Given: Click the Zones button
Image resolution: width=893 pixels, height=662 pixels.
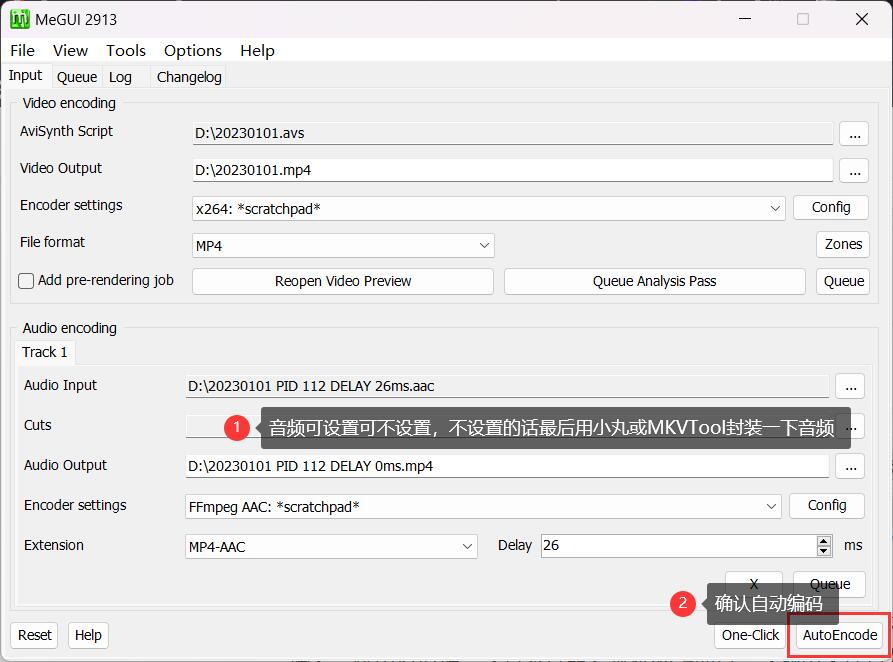Looking at the screenshot, I should coord(842,244).
